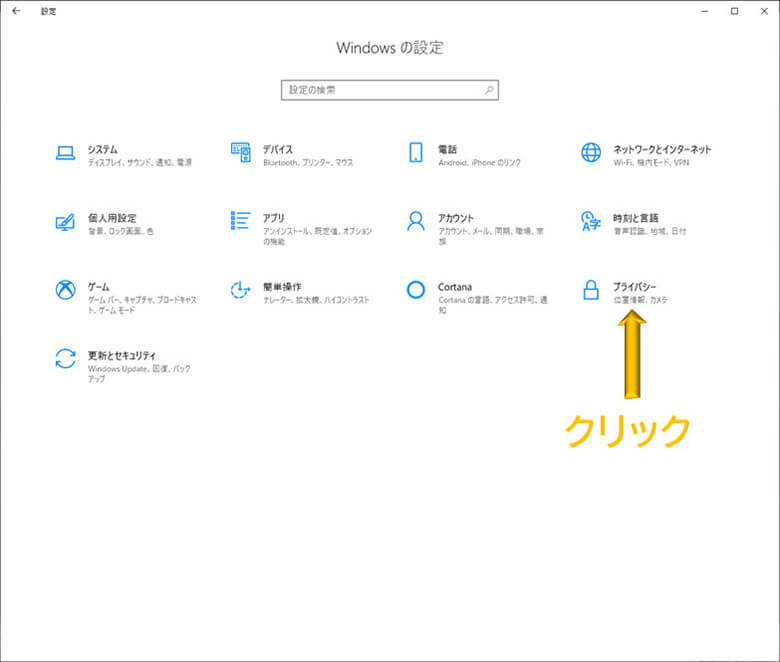Open the ネットワークとインターネット globe icon
The image size is (780, 662).
pyautogui.click(x=591, y=152)
